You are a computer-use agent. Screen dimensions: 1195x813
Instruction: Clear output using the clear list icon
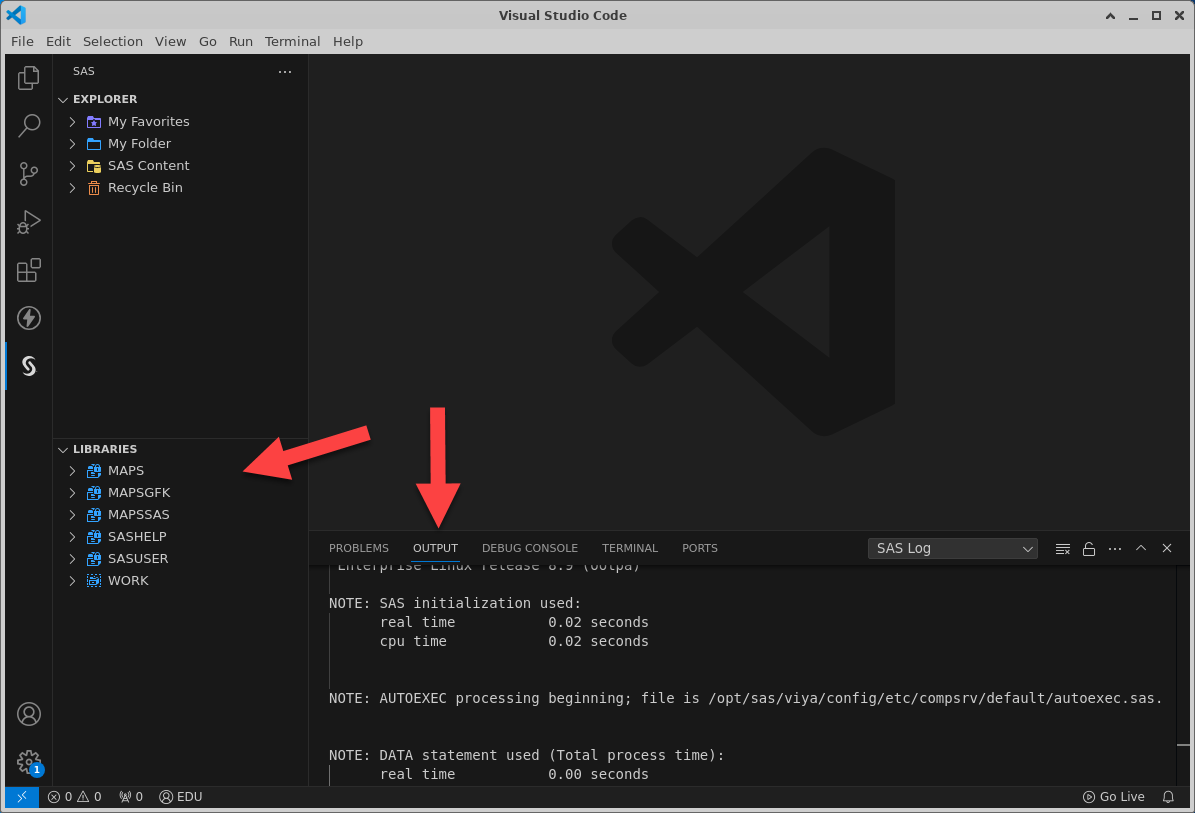(x=1063, y=549)
